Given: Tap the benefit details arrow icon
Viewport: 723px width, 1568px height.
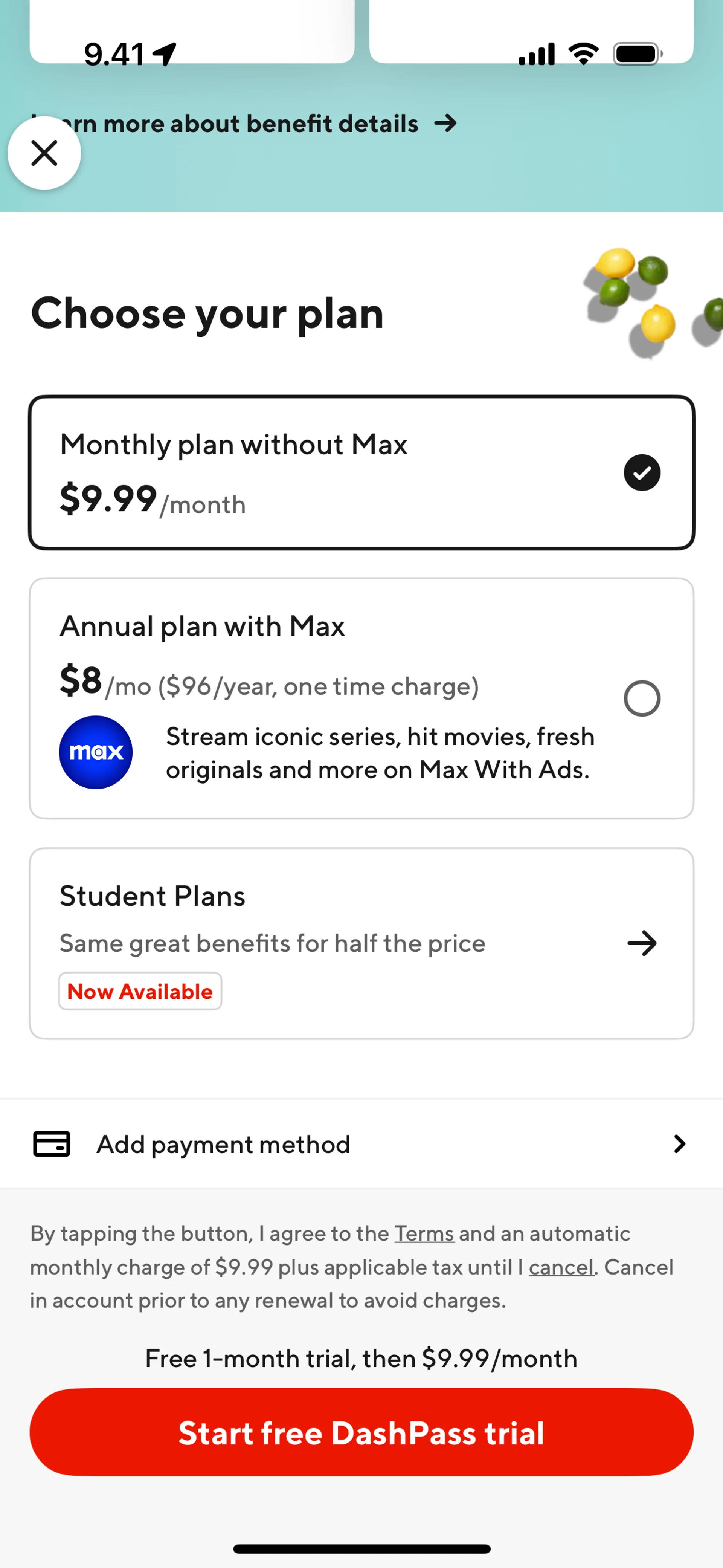Looking at the screenshot, I should point(446,124).
